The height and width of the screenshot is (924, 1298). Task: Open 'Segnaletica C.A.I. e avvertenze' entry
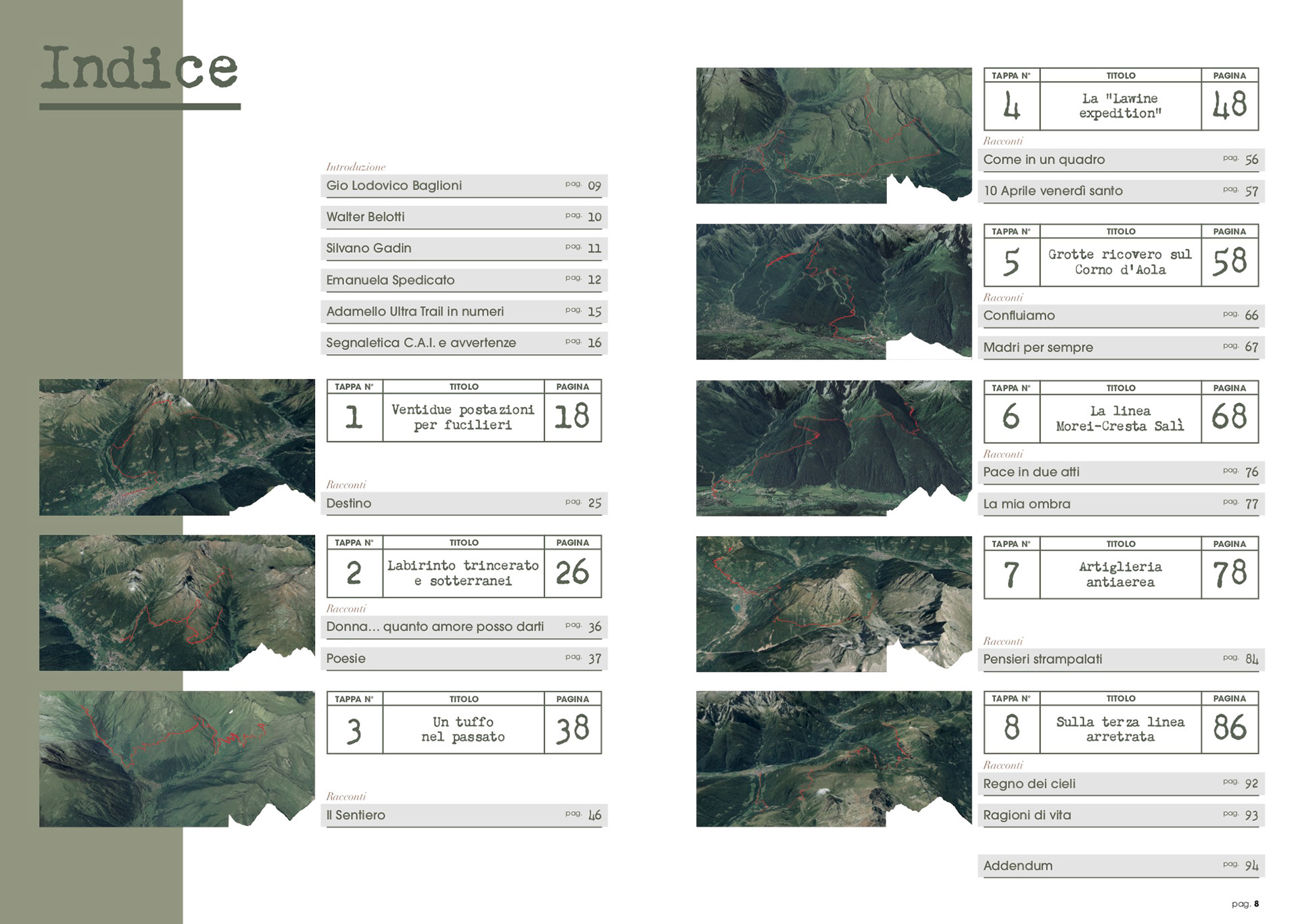click(x=464, y=343)
